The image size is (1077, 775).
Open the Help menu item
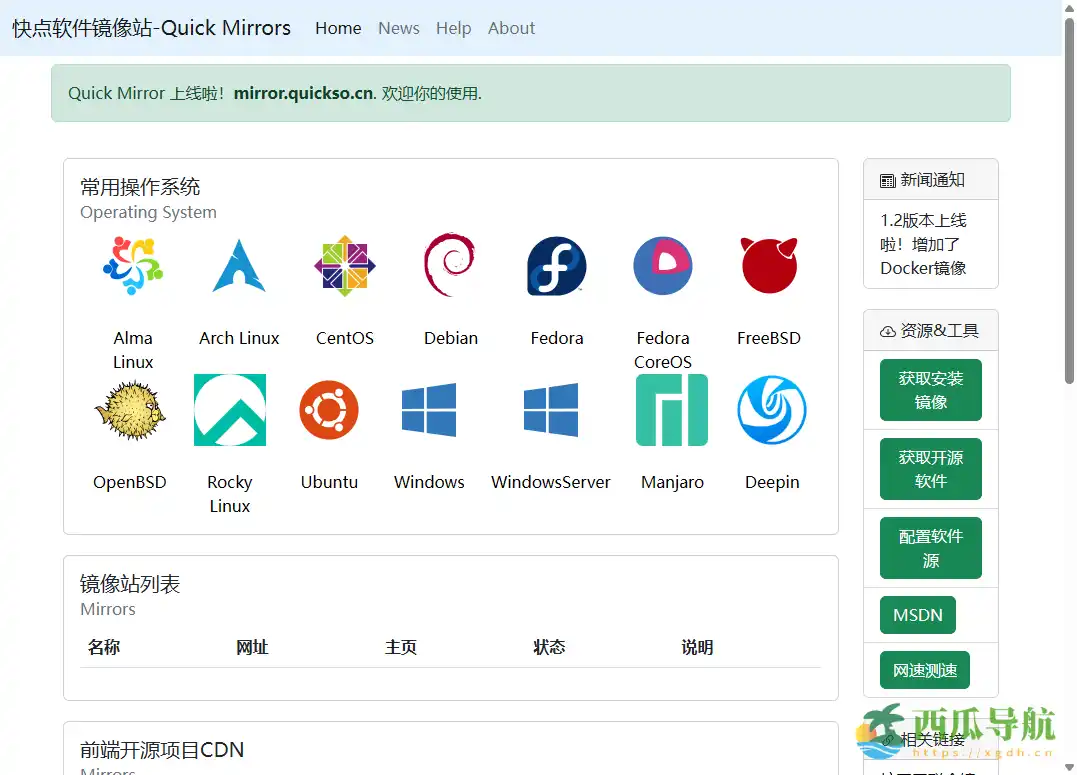(x=453, y=28)
